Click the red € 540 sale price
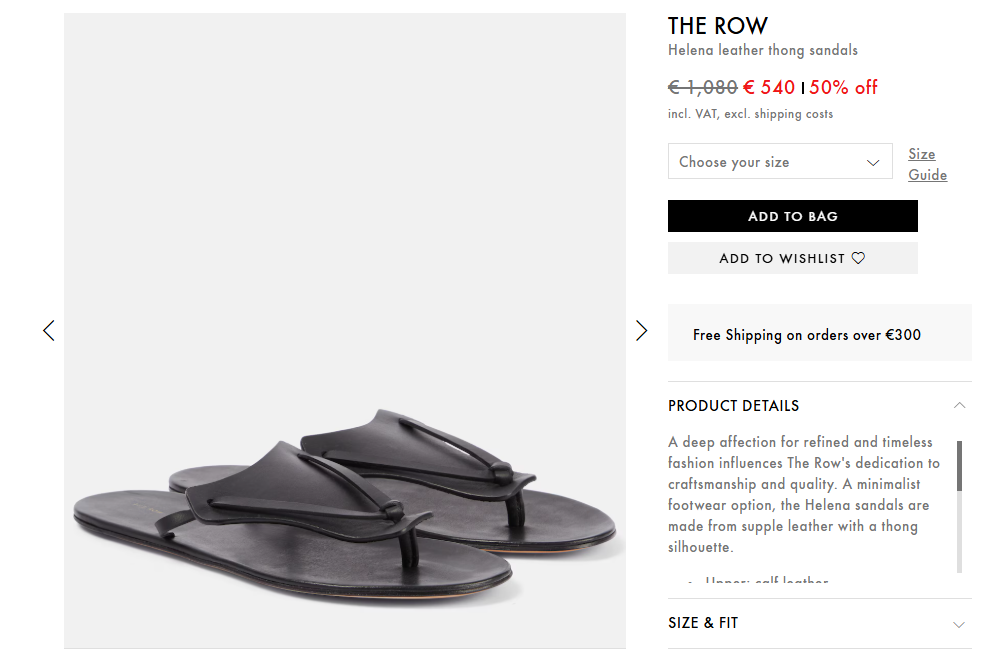This screenshot has height=660, width=999. point(769,87)
